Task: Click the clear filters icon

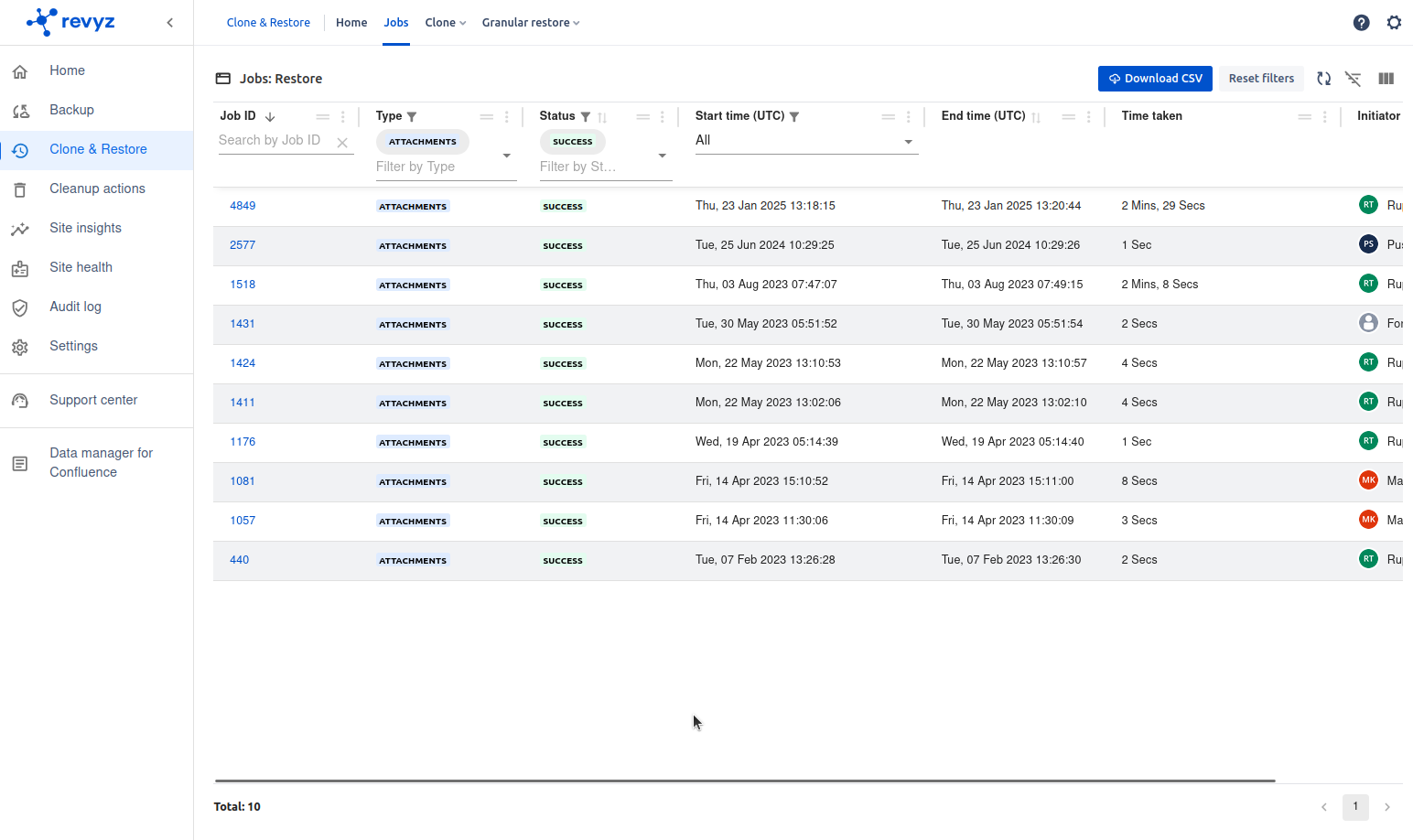Action: (x=1353, y=79)
